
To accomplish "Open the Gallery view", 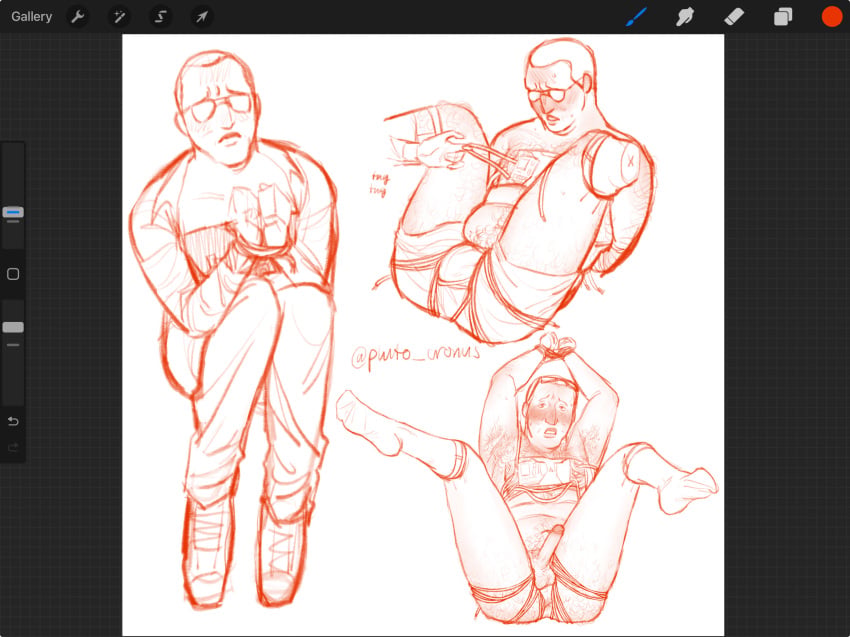I will pyautogui.click(x=31, y=17).
